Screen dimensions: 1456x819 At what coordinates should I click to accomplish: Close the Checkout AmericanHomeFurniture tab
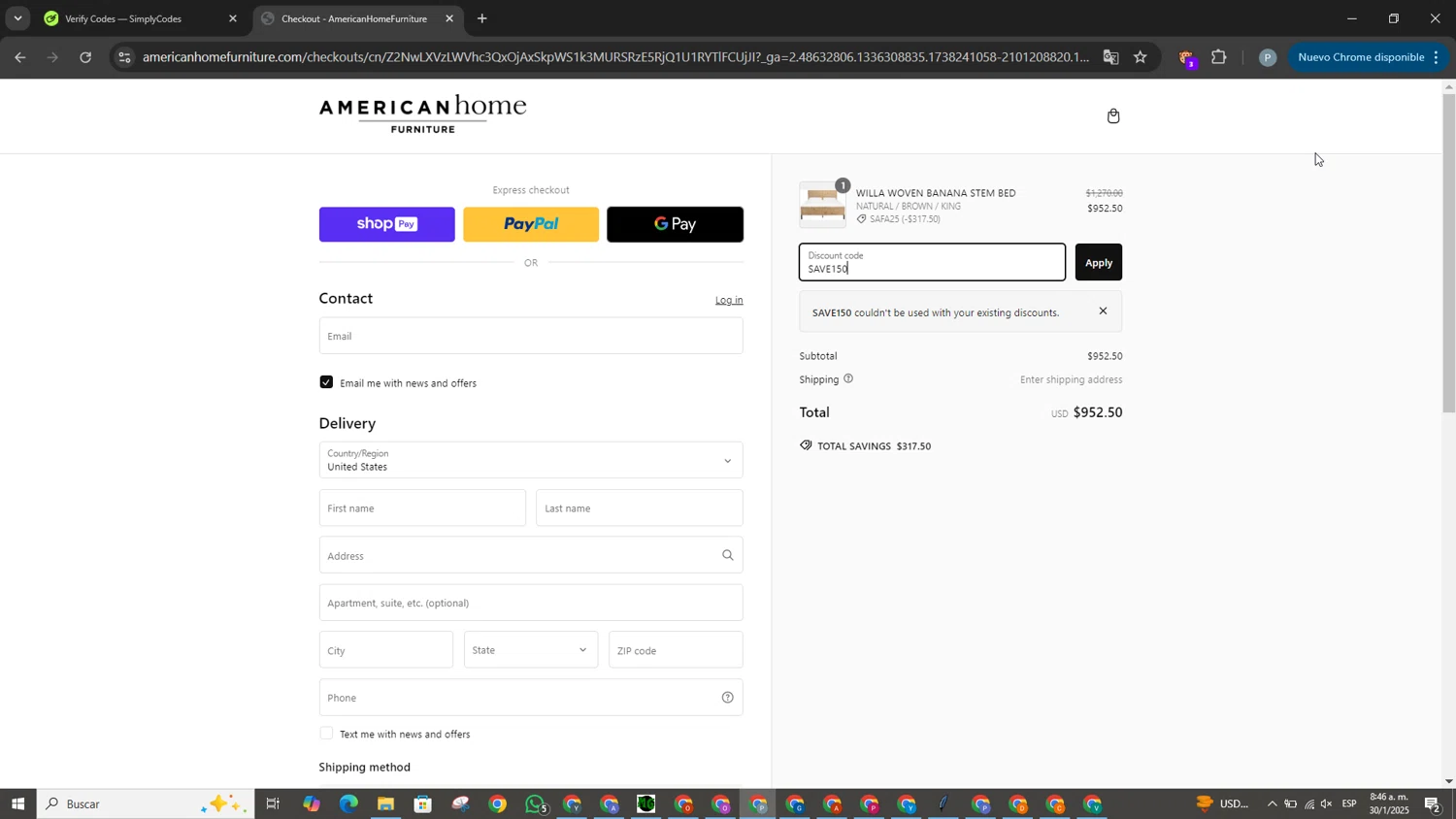[x=449, y=18]
